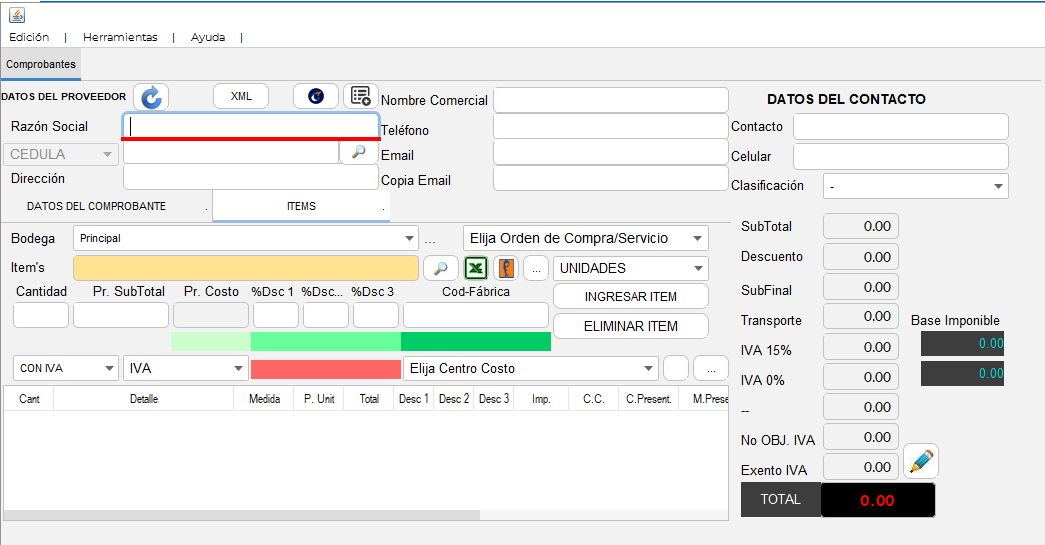
Task: Click the magnifier search icon beside Item's field
Action: click(x=441, y=268)
